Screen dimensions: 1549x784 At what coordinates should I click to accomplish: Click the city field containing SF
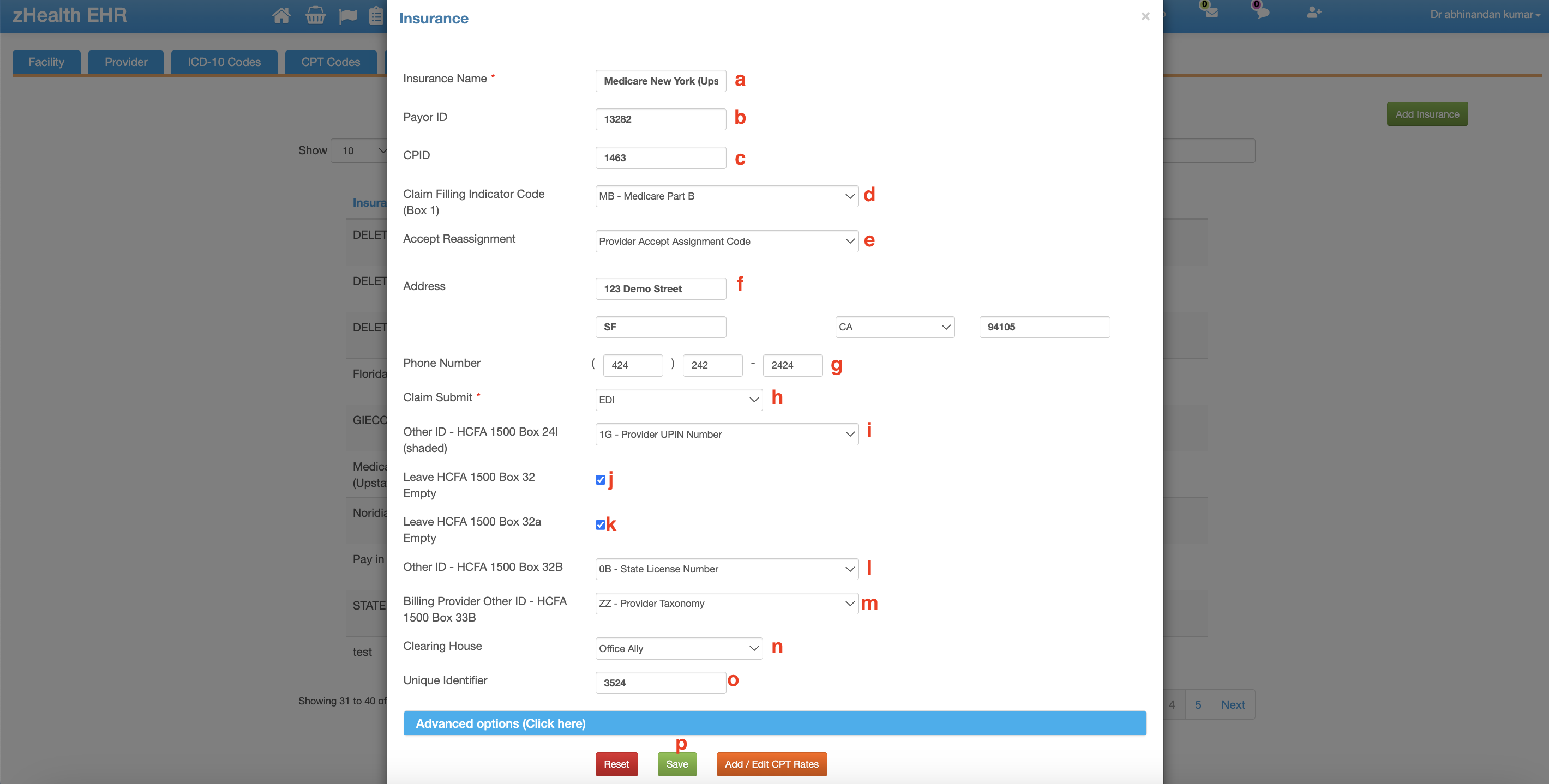click(x=661, y=327)
